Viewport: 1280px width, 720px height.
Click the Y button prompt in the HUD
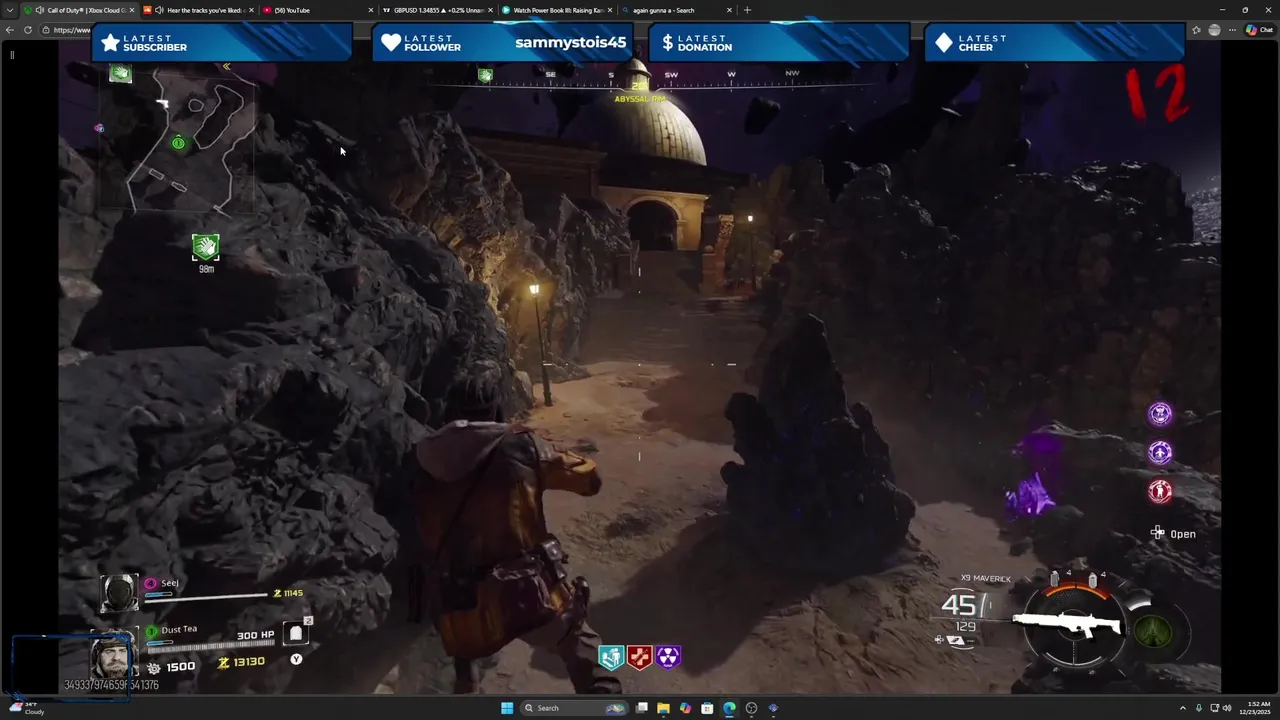[296, 659]
